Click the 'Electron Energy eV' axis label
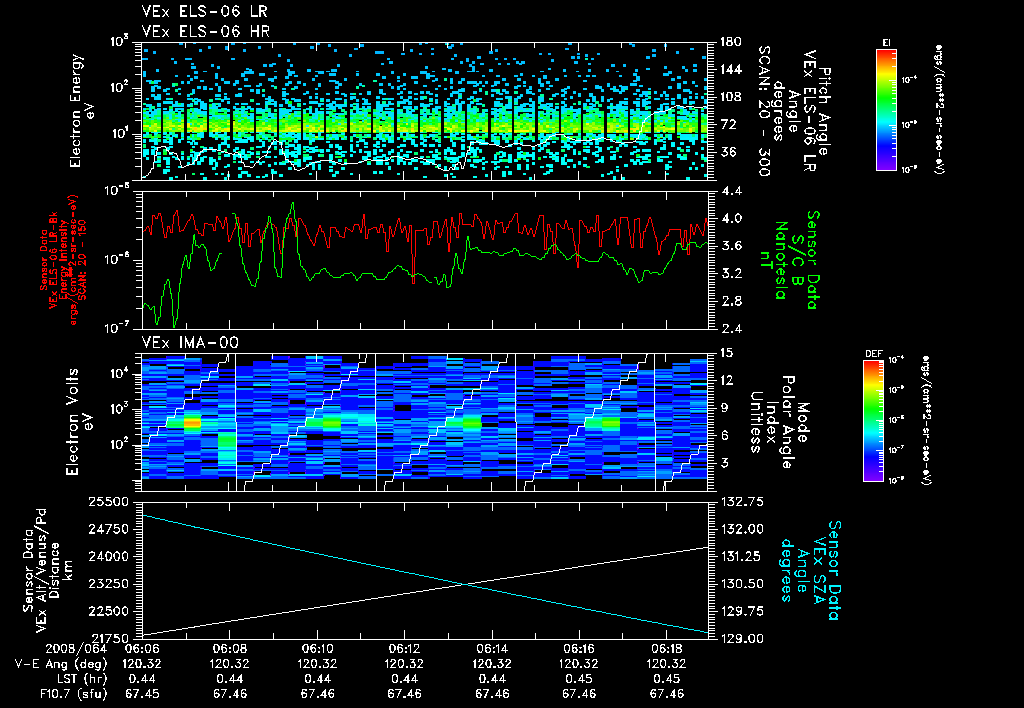Viewport: 1024px width, 708px height. [82, 111]
